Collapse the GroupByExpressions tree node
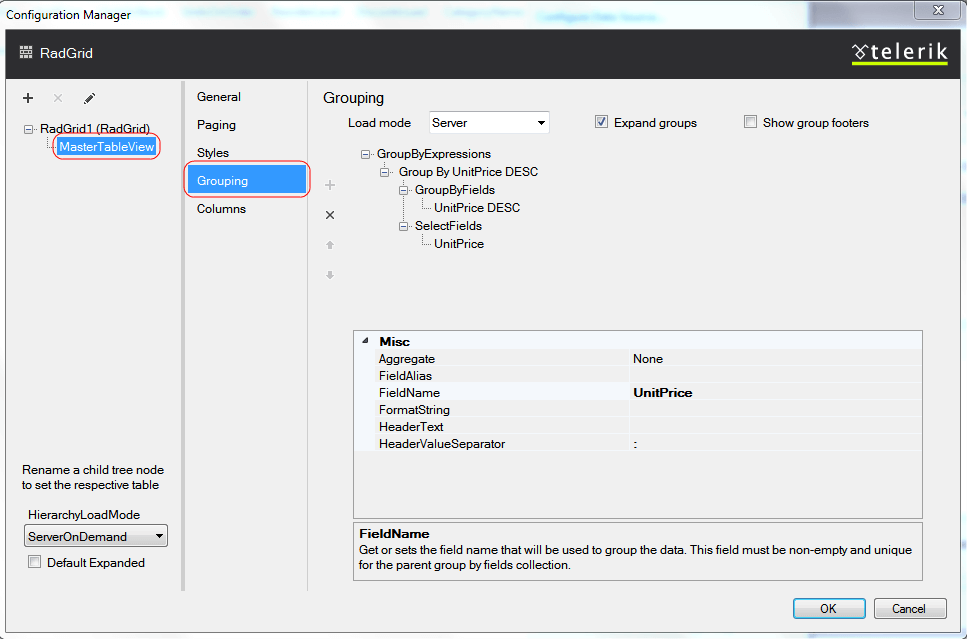 pos(366,154)
